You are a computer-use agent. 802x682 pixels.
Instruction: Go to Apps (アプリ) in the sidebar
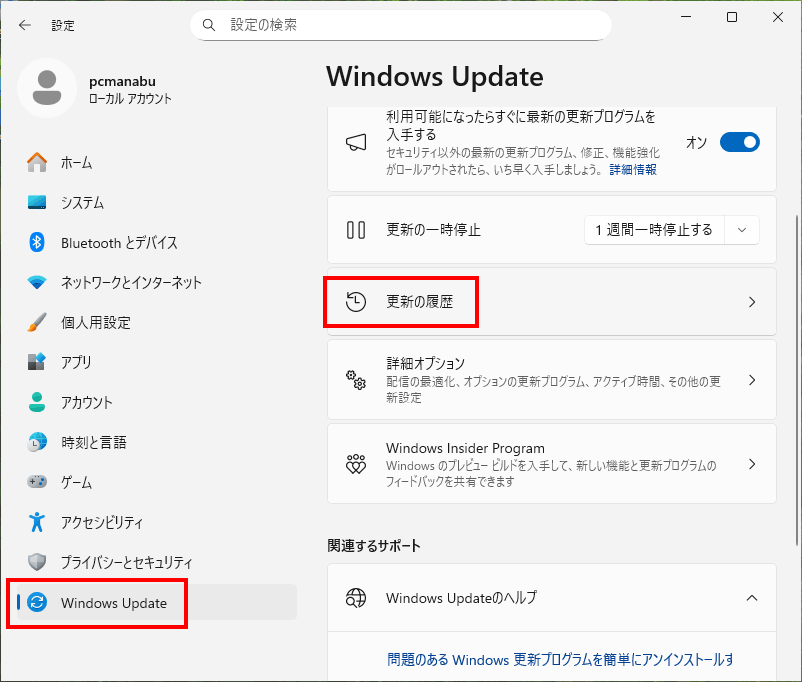76,362
